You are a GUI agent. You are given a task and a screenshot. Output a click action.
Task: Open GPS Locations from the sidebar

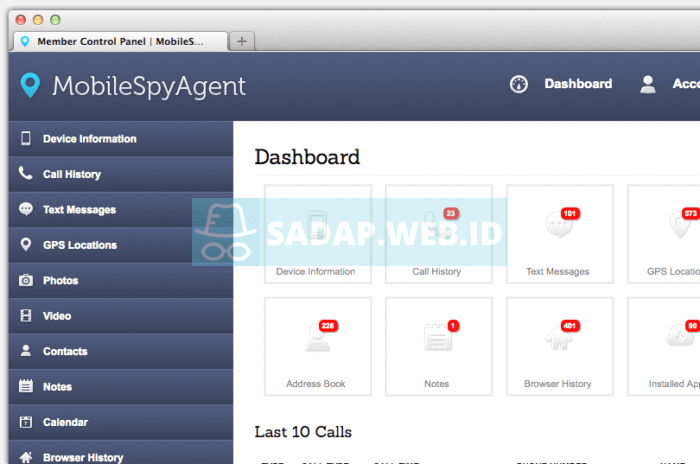click(x=79, y=245)
